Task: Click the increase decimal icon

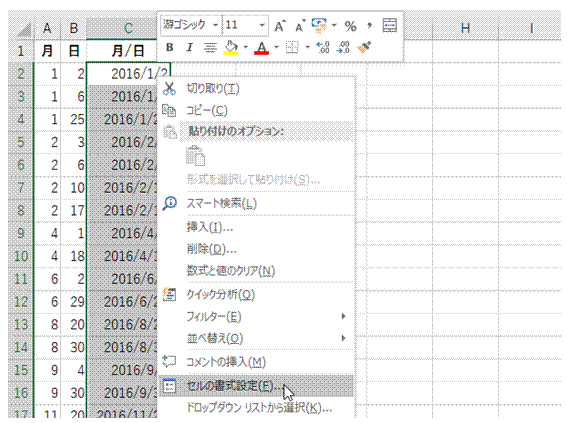Action: [x=323, y=48]
